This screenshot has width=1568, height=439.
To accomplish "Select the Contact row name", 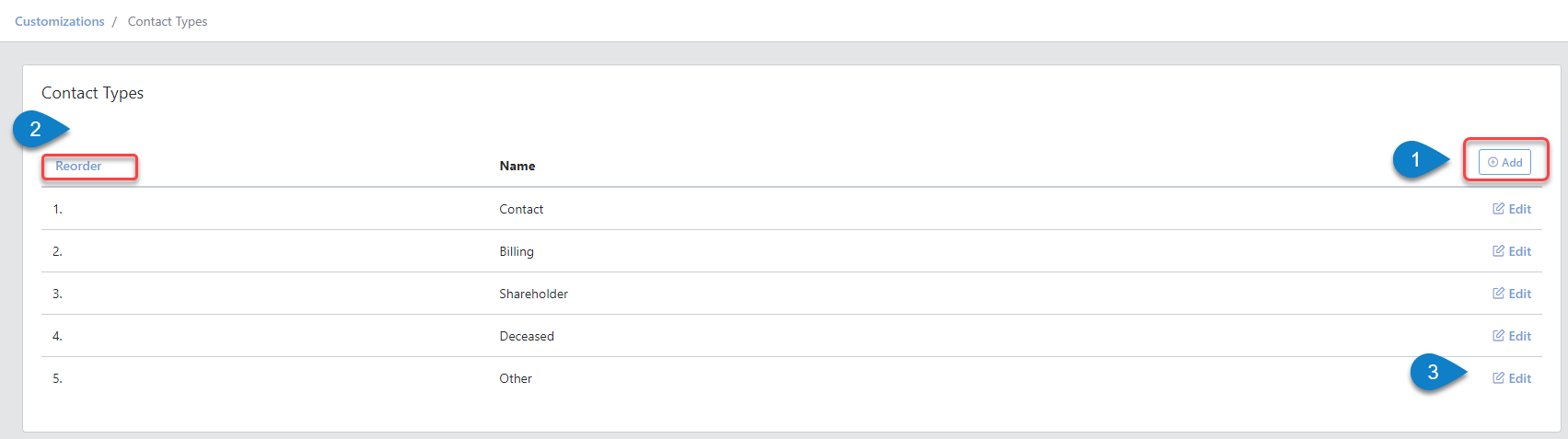I will point(521,209).
